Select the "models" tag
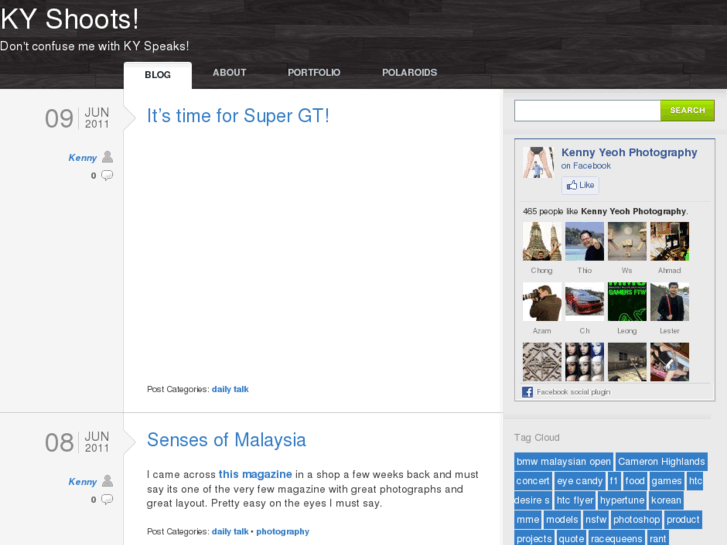 [562, 519]
